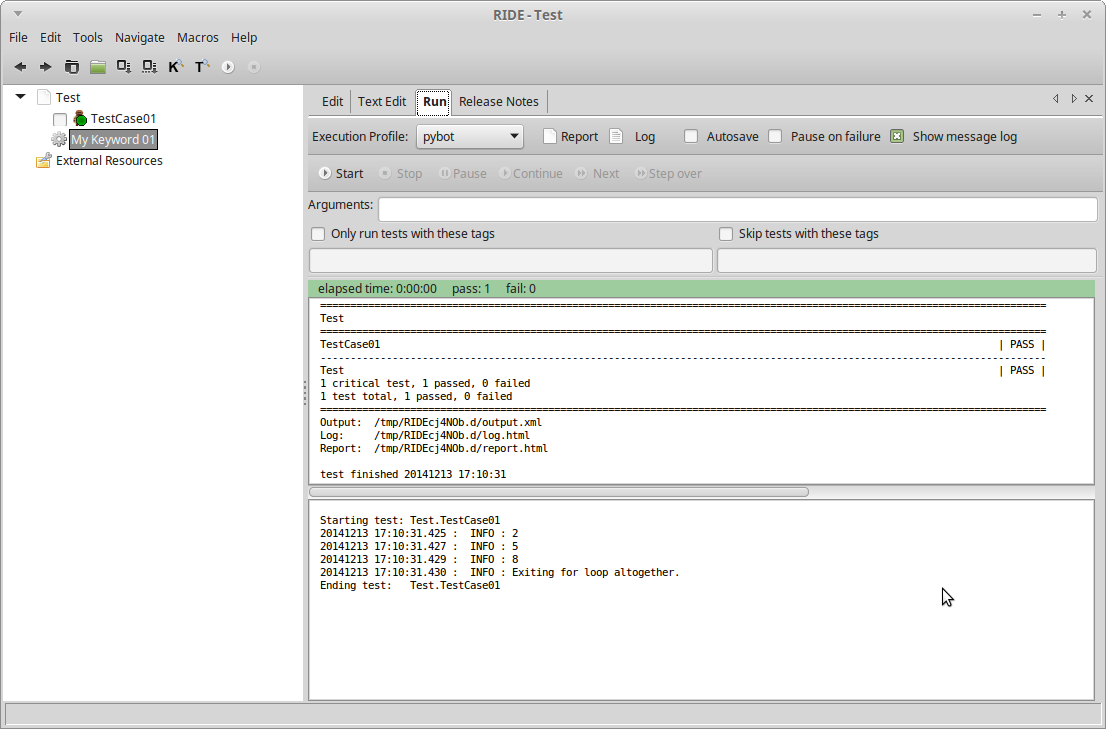Viewport: 1106px width, 729px height.
Task: Check the TestCase01 checkbox in tree
Action: [x=60, y=119]
